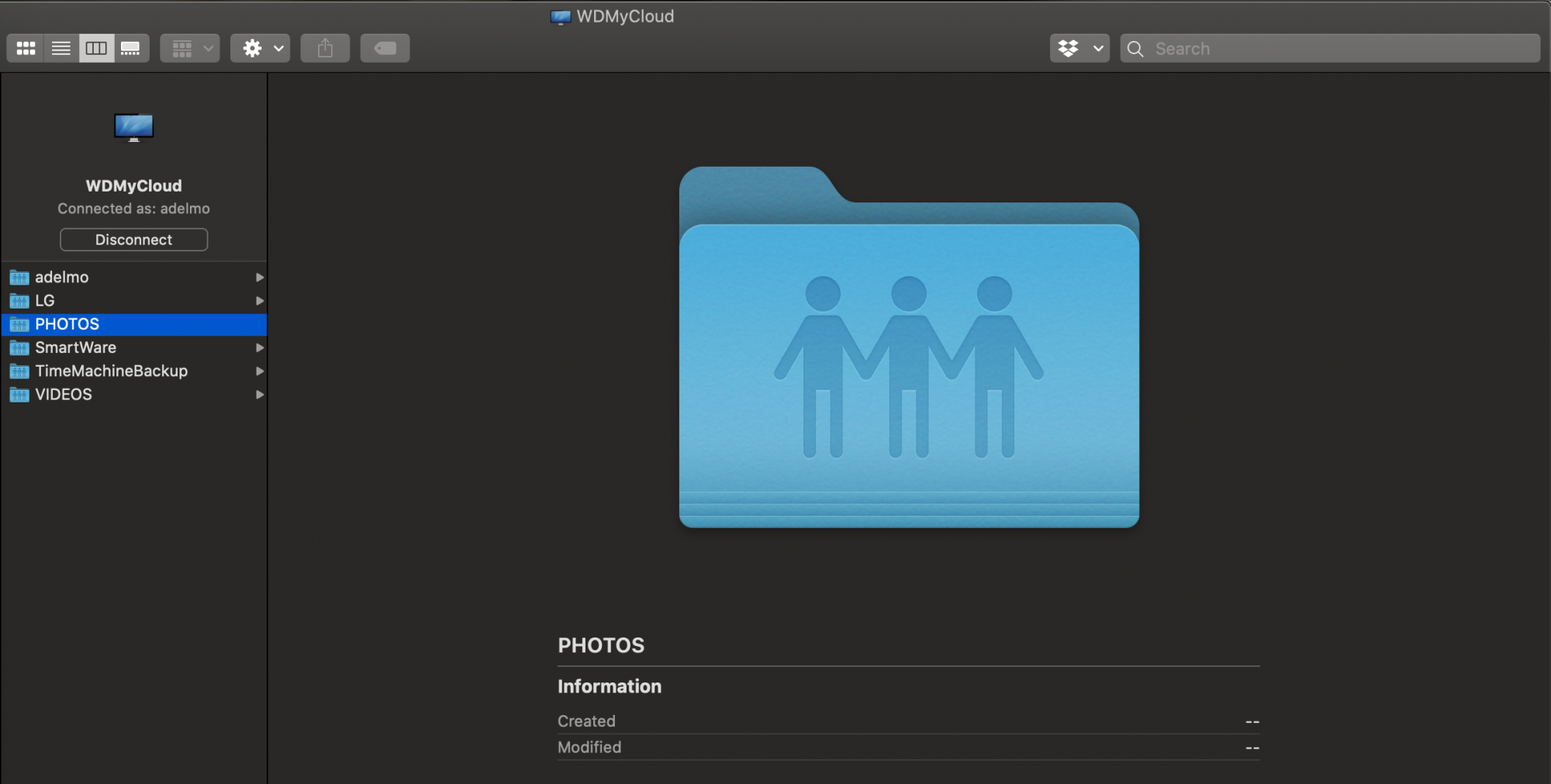
Task: Select the LG shared folder
Action: 133,300
